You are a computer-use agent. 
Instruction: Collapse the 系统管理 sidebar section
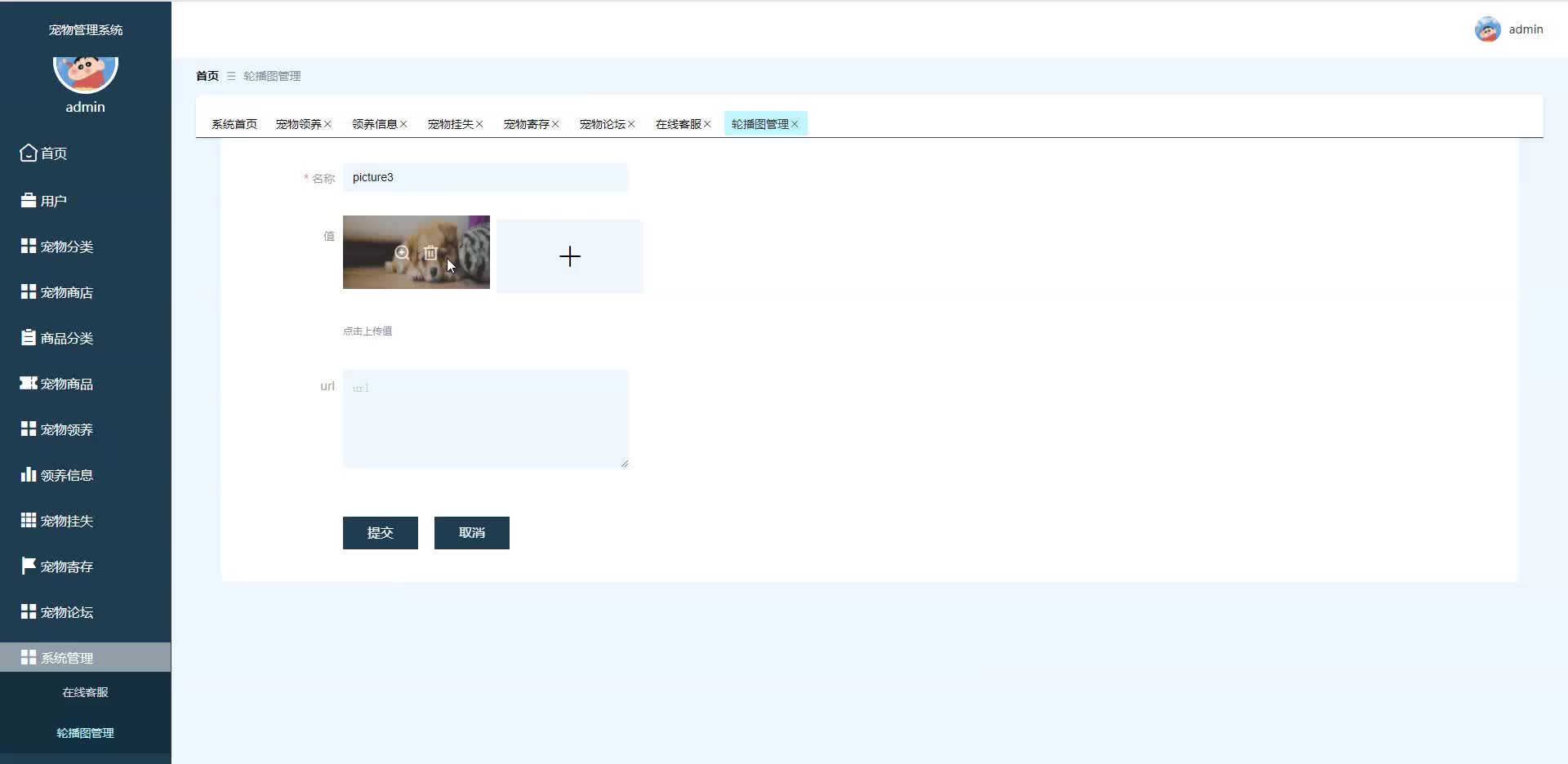click(86, 657)
